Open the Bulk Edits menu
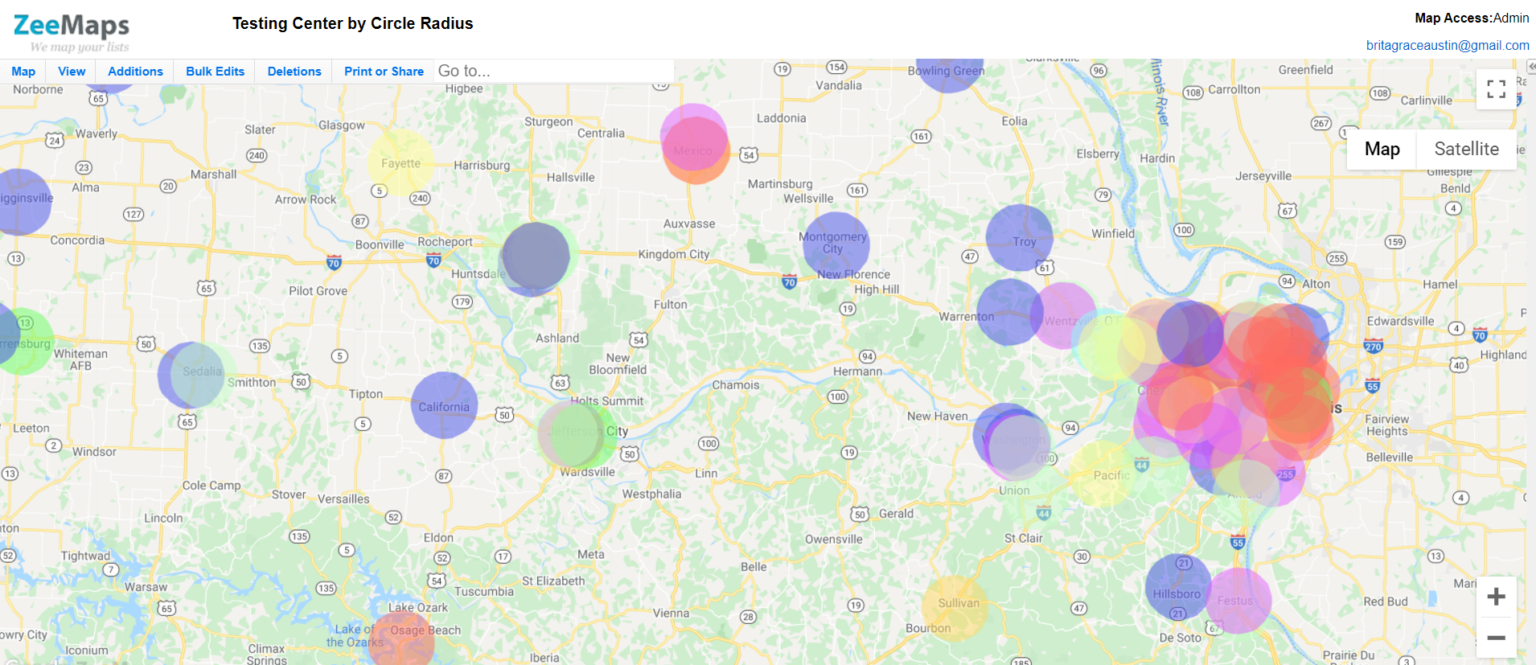The image size is (1536, 665). [214, 71]
